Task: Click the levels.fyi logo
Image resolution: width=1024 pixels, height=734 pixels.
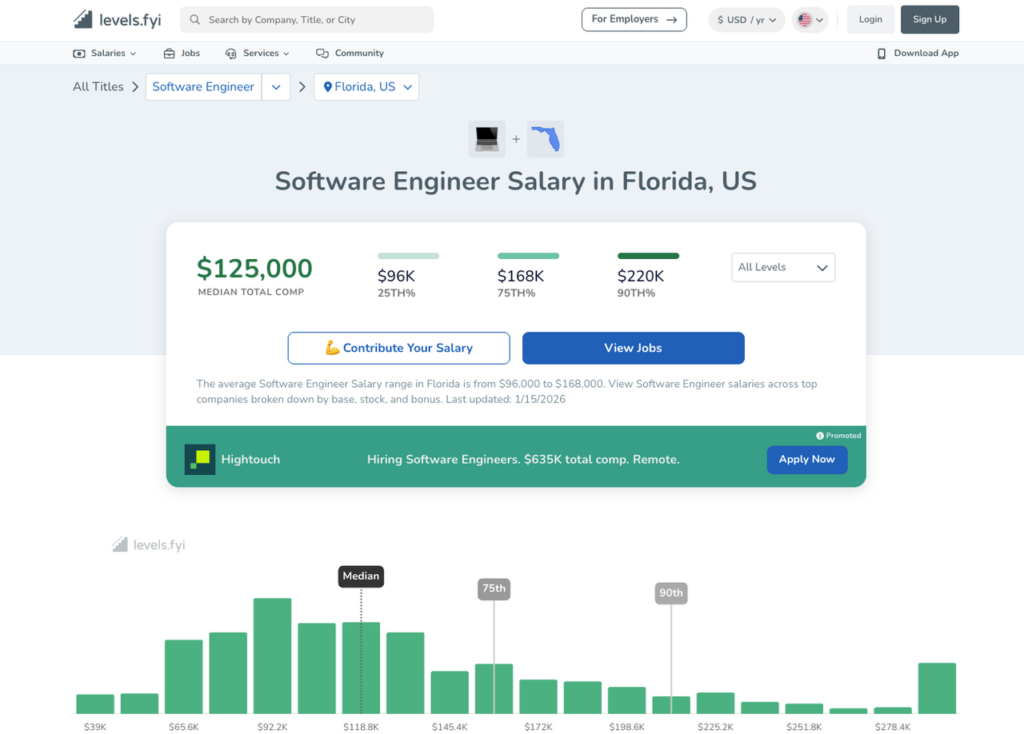Action: coord(116,18)
